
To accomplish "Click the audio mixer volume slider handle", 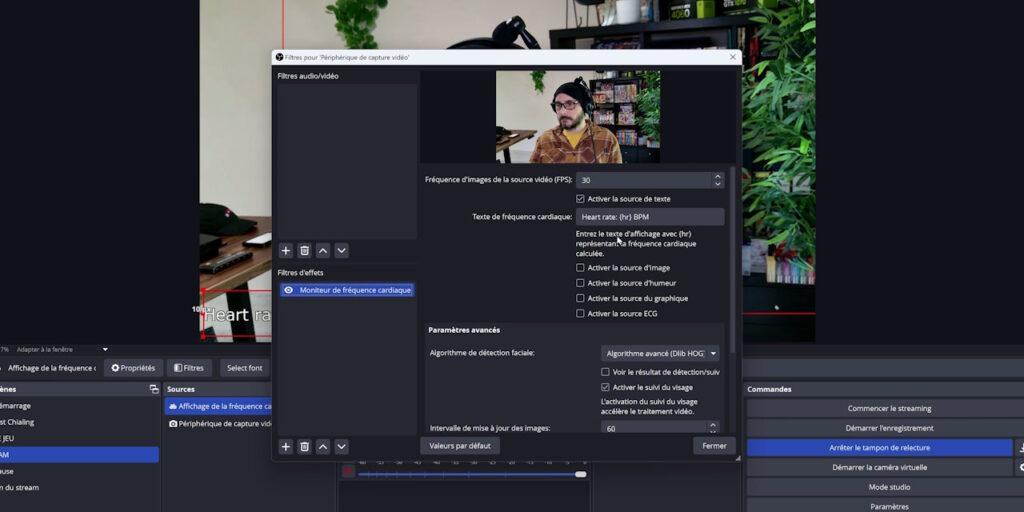I will [581, 475].
